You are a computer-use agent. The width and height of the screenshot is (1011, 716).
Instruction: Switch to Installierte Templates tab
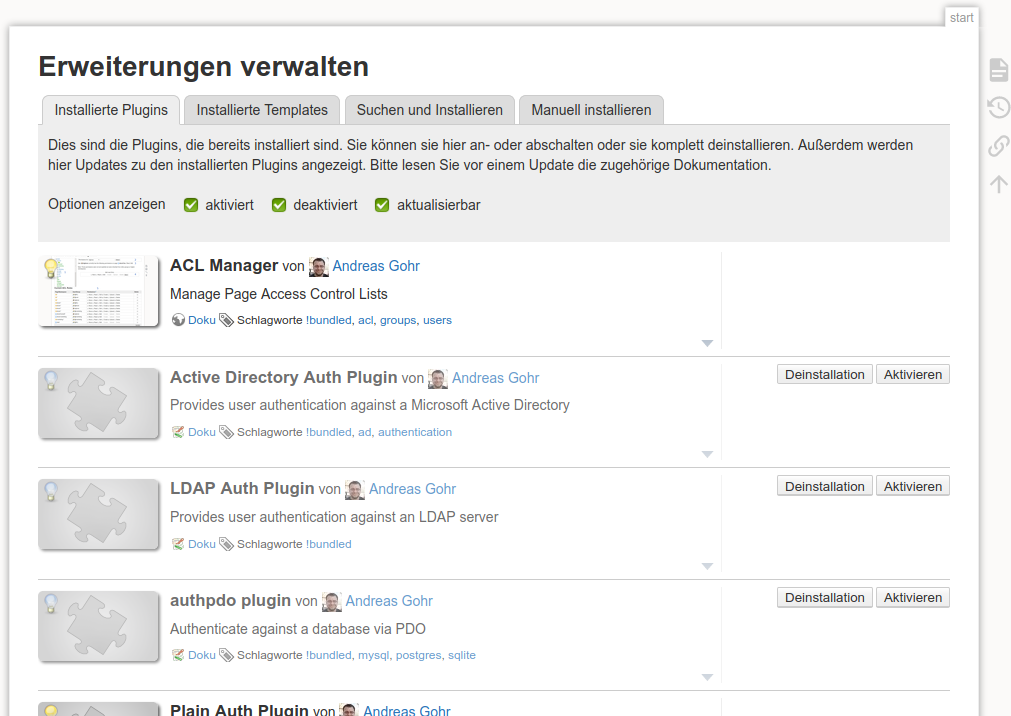(262, 110)
